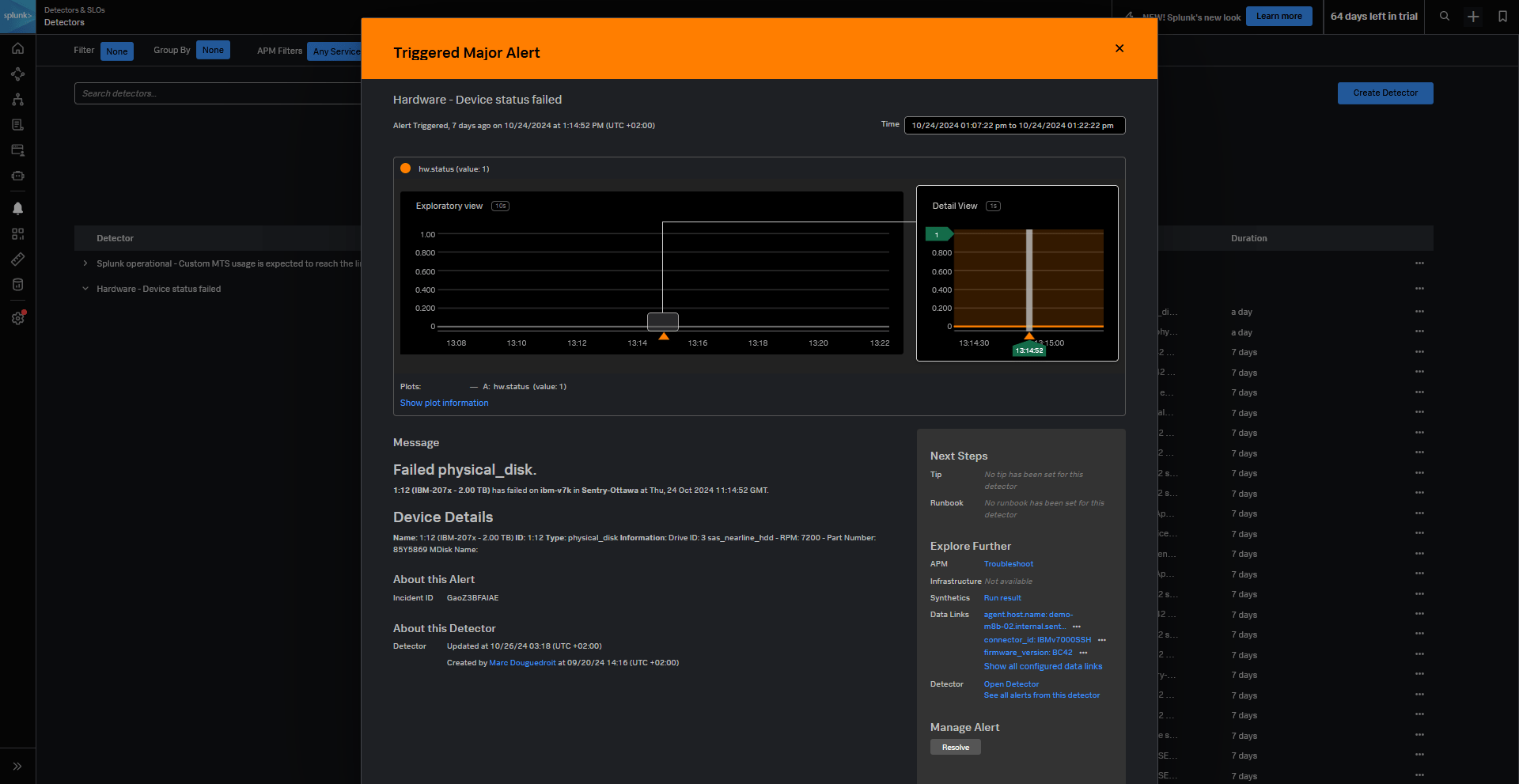Click the Learn more button

(1278, 17)
